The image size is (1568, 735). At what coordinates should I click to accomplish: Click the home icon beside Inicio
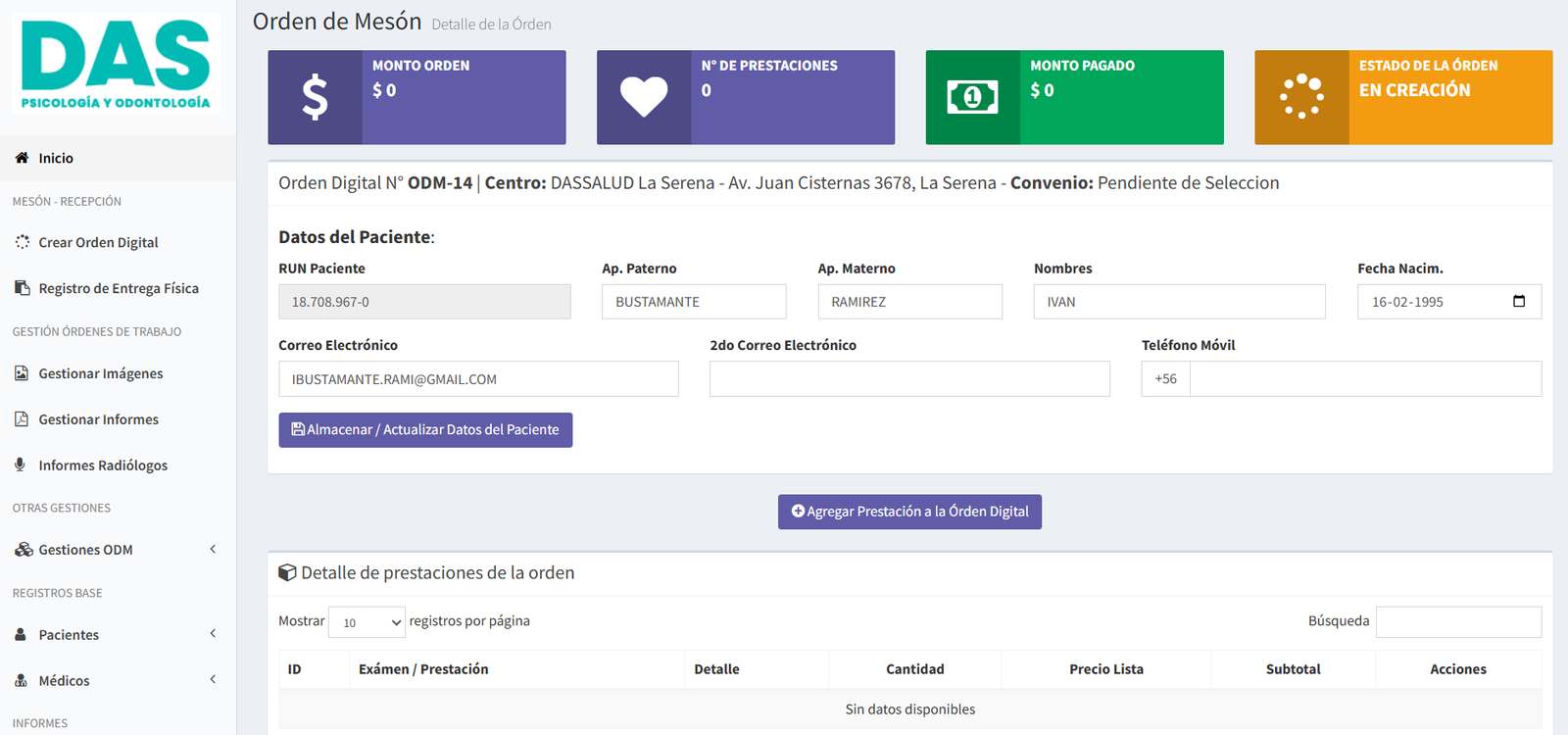tap(22, 158)
